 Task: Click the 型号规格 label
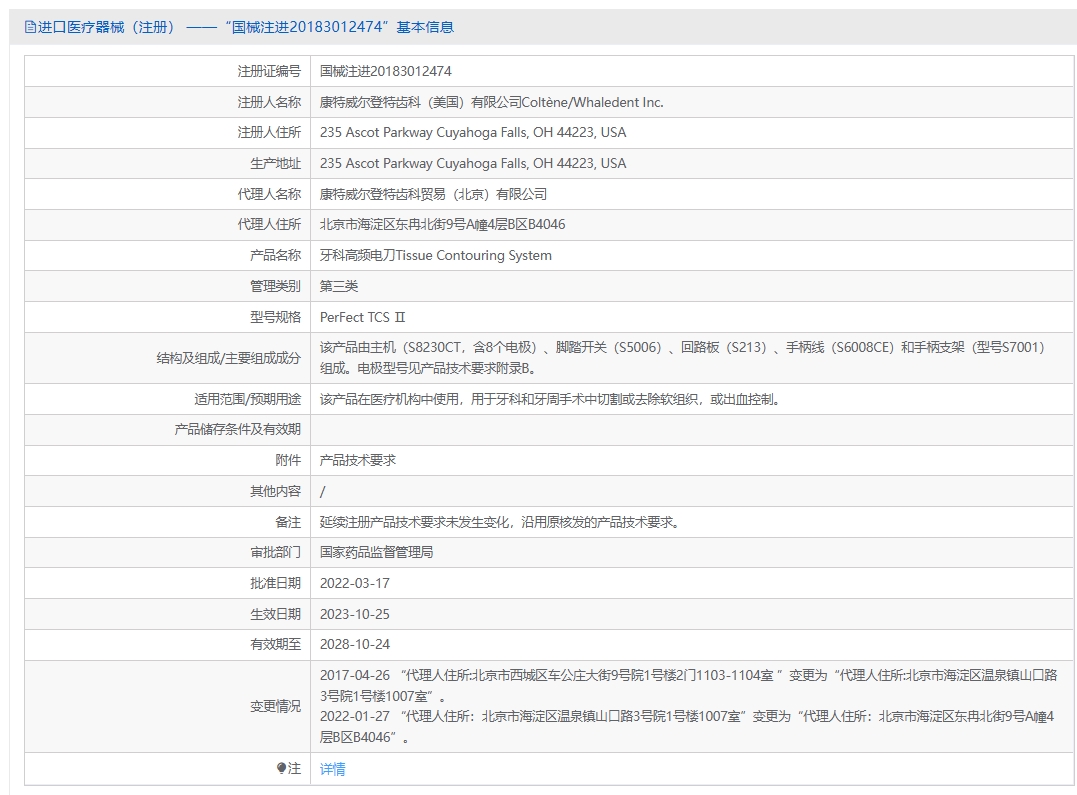(275, 317)
